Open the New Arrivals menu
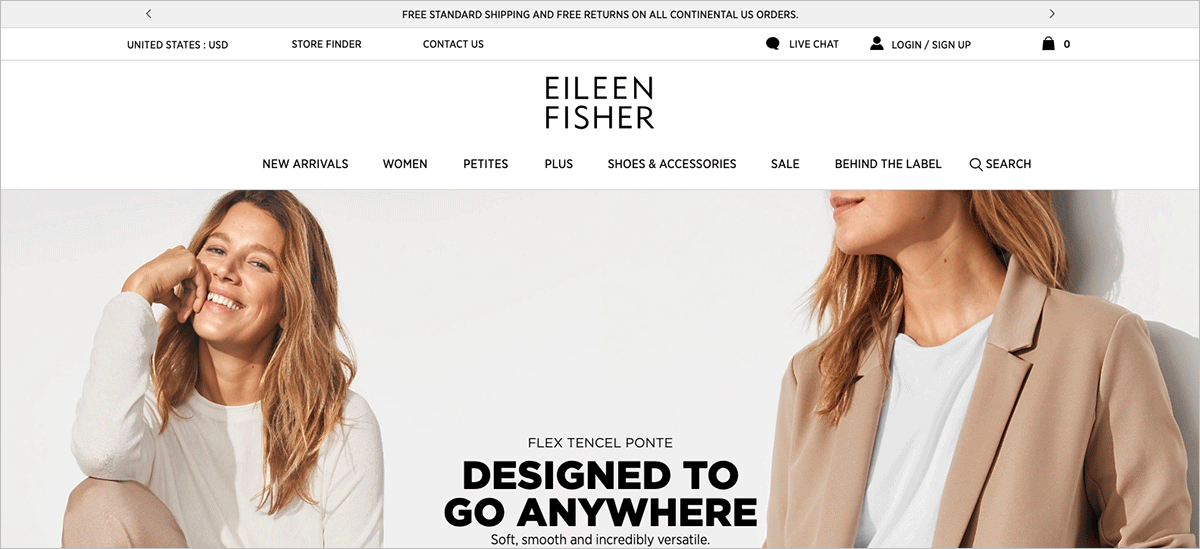Screen dimensions: 1200x549 (x=305, y=164)
